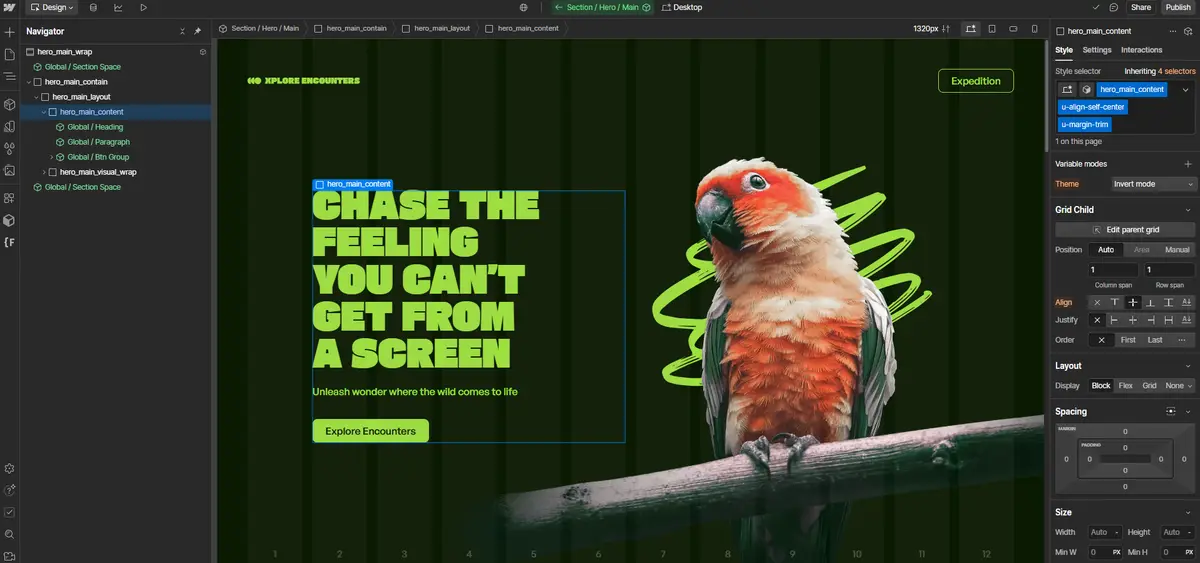Viewport: 1200px width, 563px height.
Task: Select the tablet breakpoint icon
Action: tap(991, 28)
